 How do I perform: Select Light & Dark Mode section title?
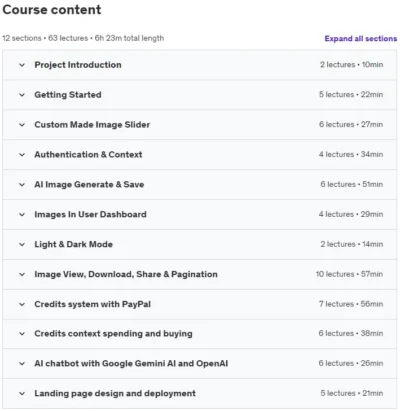click(x=73, y=244)
